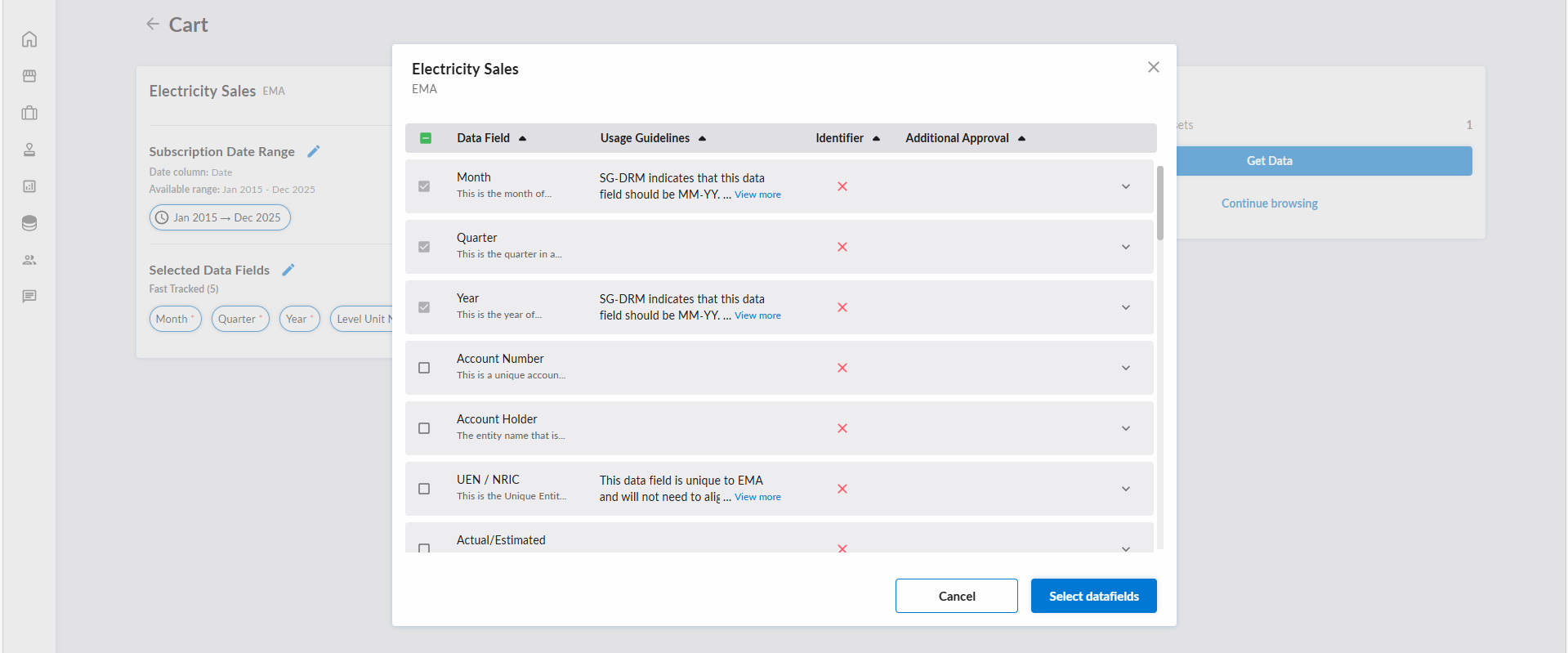The height and width of the screenshot is (653, 1568).
Task: Check the UEN / NRIC field checkbox
Action: 424,489
